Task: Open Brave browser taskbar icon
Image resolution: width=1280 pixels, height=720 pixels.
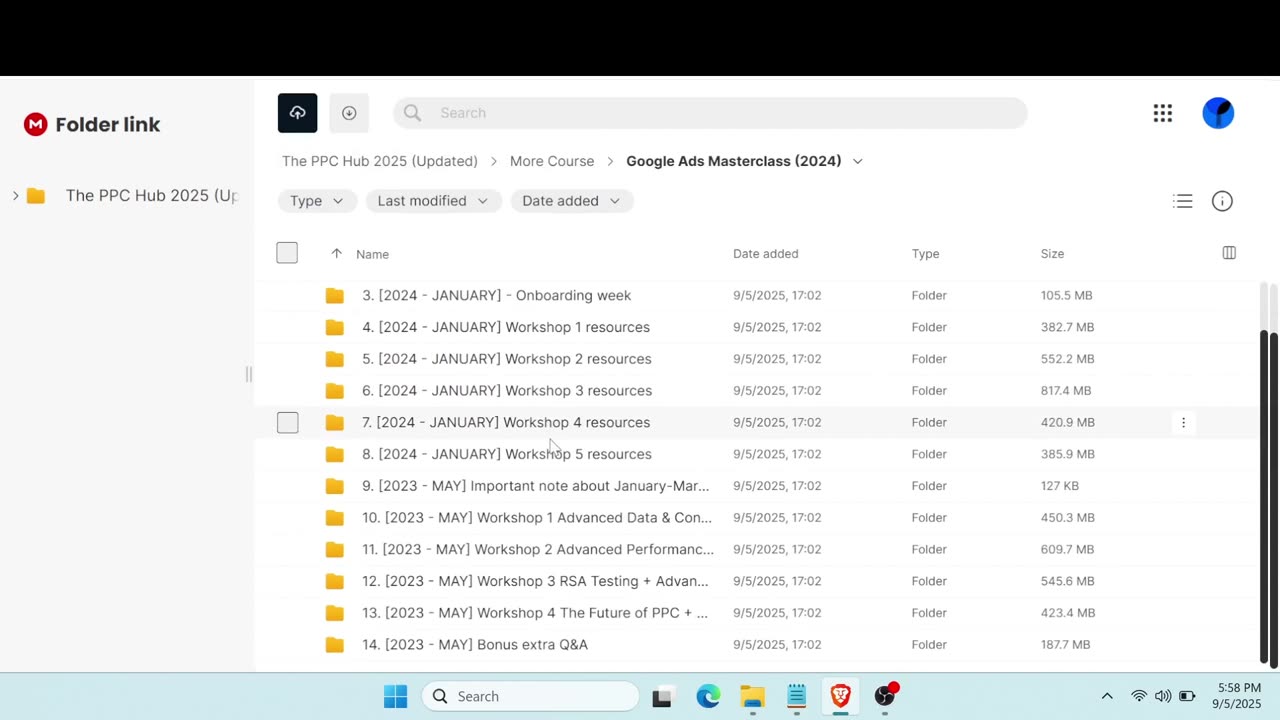Action: 840,696
